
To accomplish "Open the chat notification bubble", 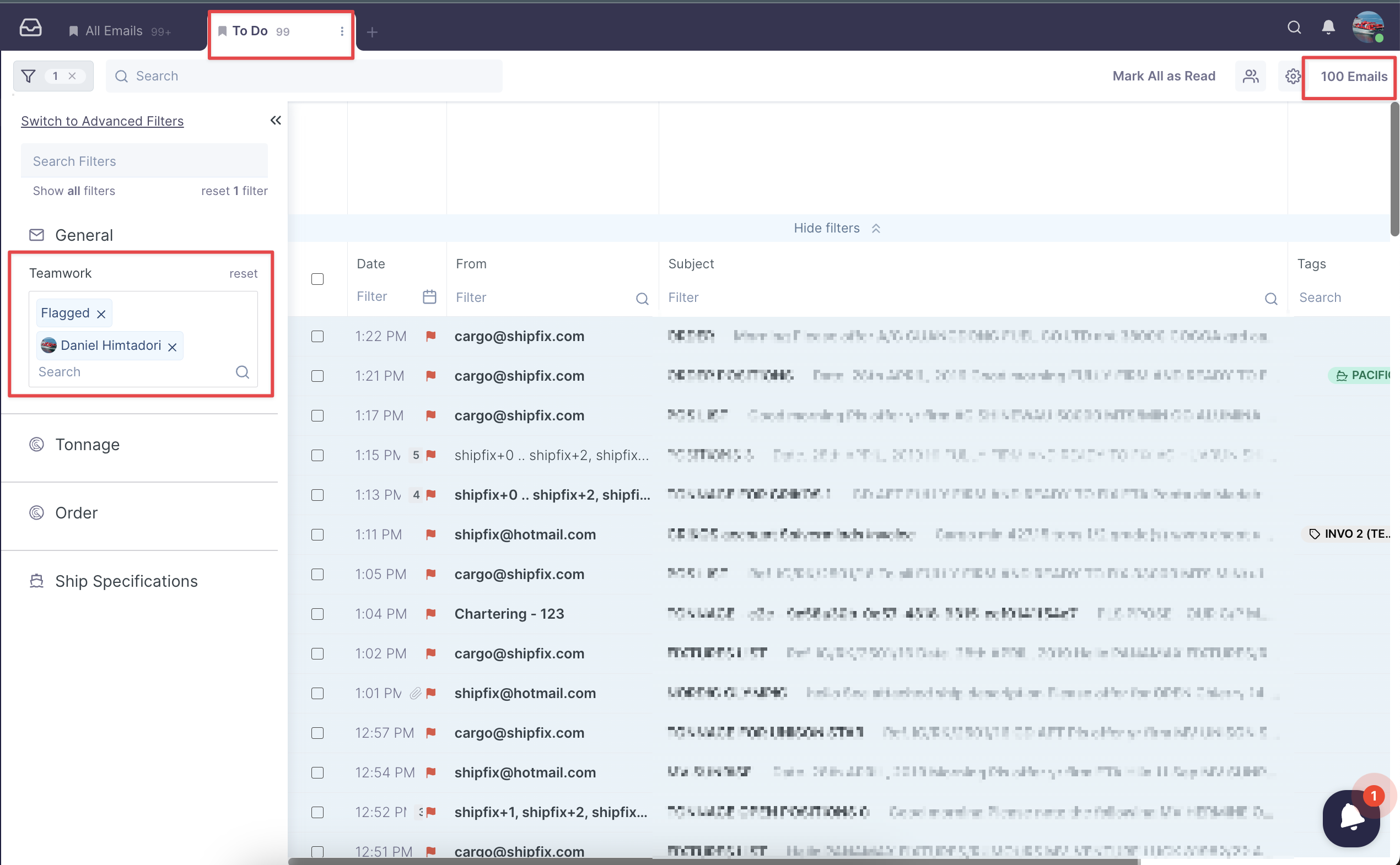I will [x=1351, y=818].
